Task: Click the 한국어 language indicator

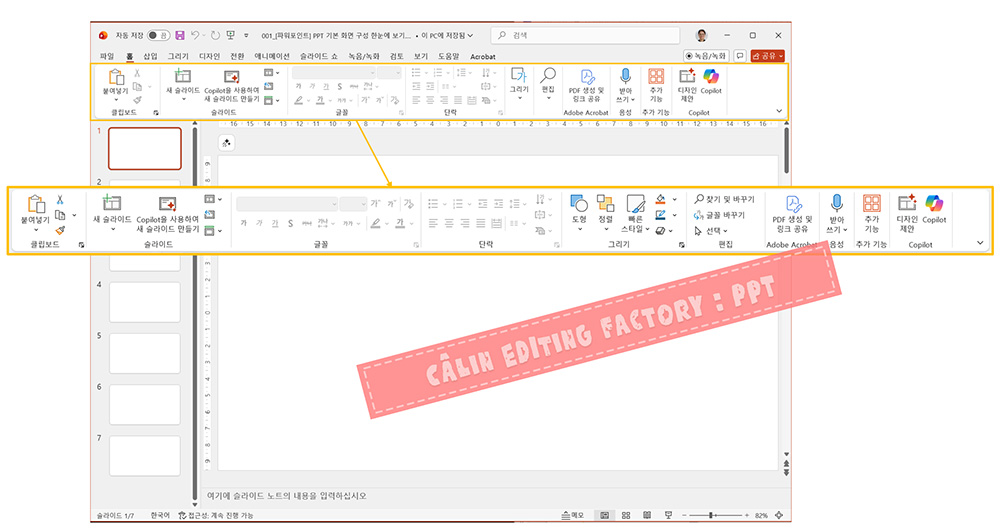Action: pyautogui.click(x=160, y=515)
